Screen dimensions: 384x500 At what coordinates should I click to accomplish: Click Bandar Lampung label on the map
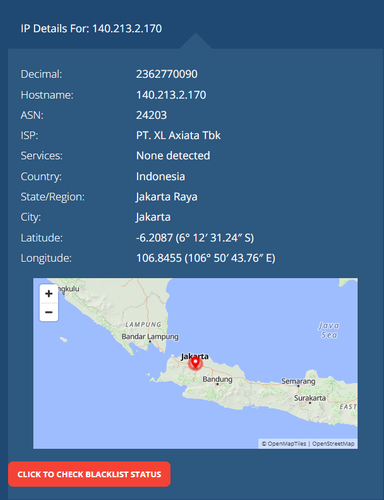[x=150, y=337]
